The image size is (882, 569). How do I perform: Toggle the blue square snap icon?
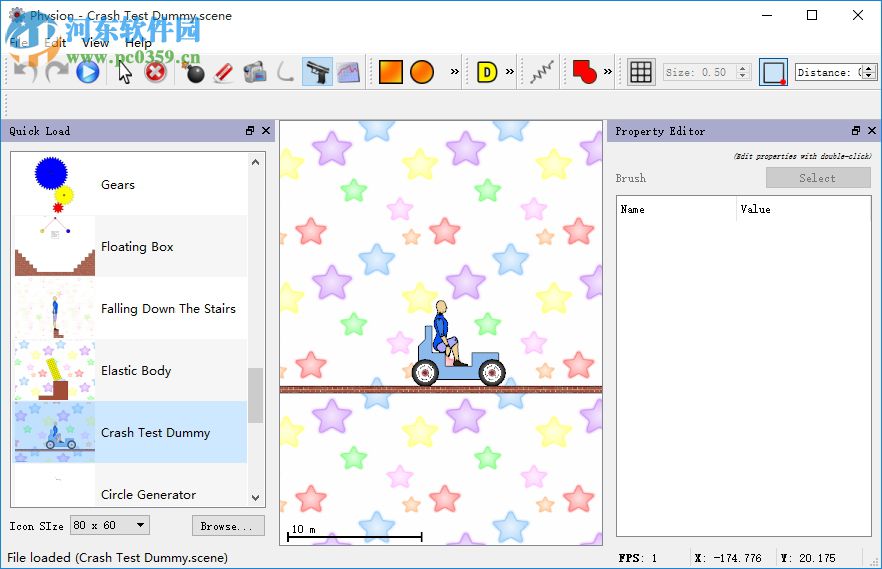pyautogui.click(x=773, y=72)
